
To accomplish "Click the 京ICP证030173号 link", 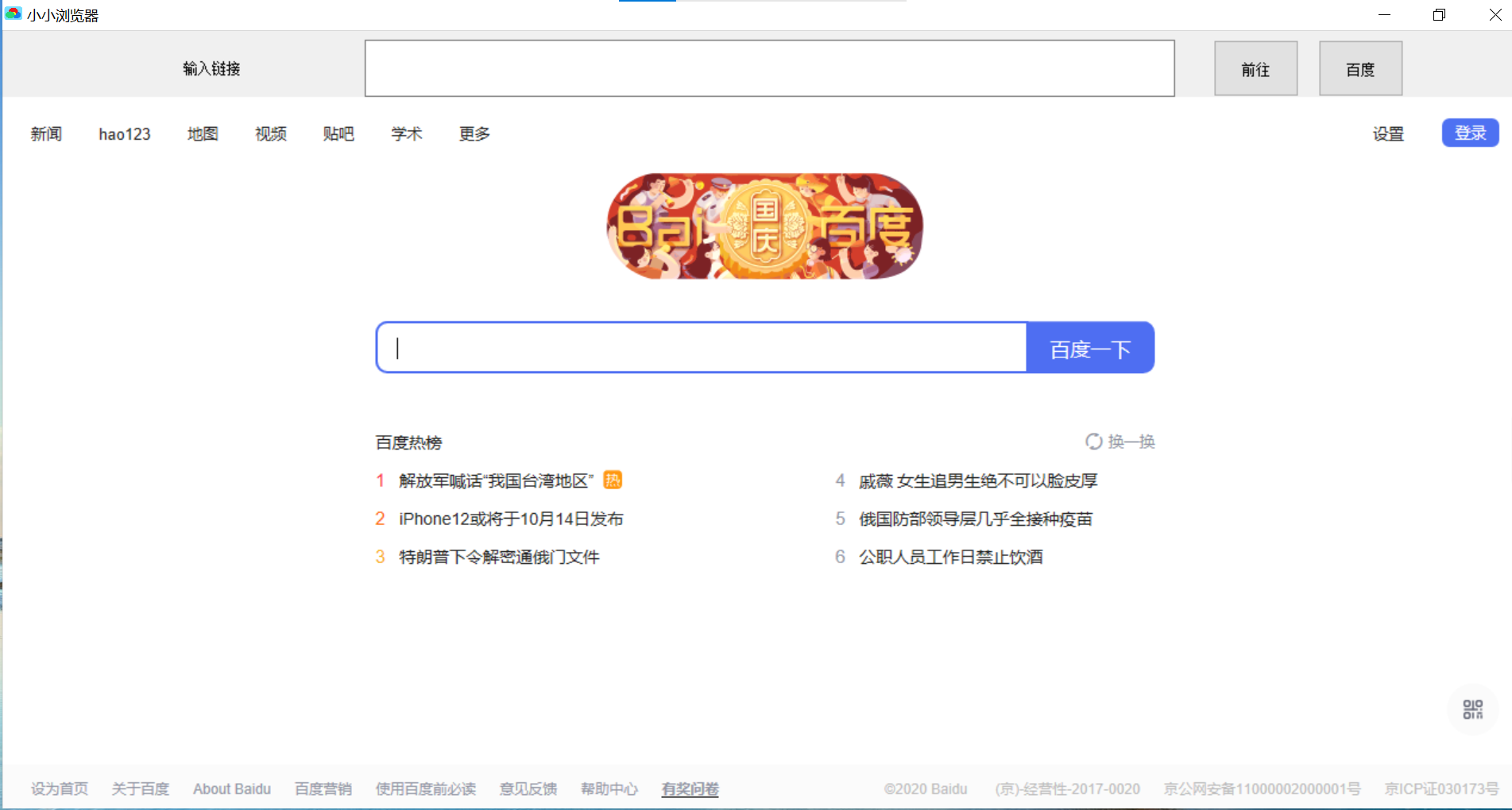I will pos(1442,789).
